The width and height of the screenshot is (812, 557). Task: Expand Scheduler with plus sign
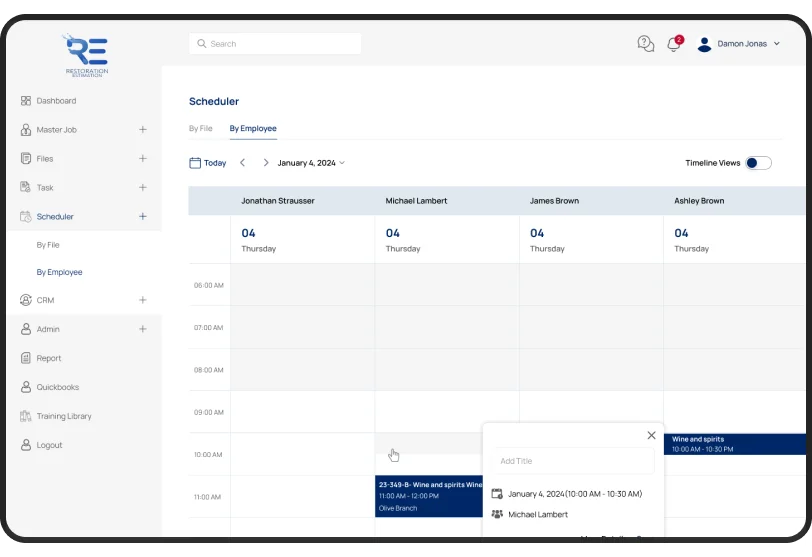tap(143, 216)
